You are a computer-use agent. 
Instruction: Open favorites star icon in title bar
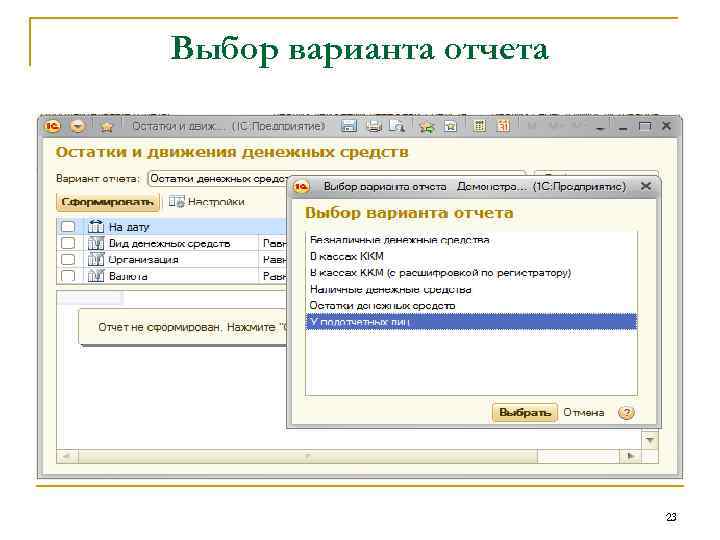107,127
